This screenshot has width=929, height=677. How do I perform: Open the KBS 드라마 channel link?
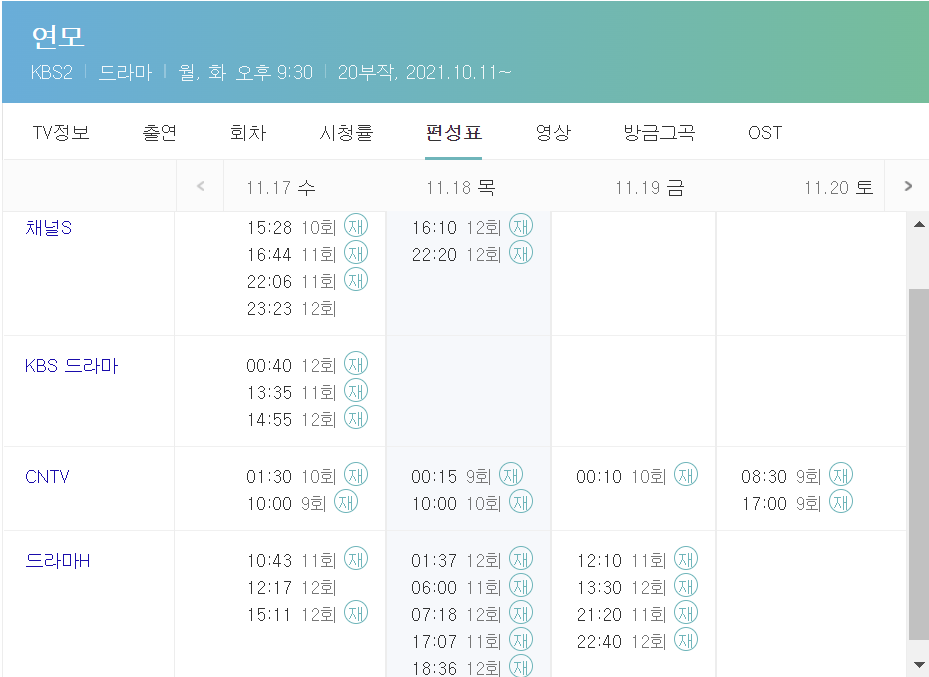coord(72,365)
